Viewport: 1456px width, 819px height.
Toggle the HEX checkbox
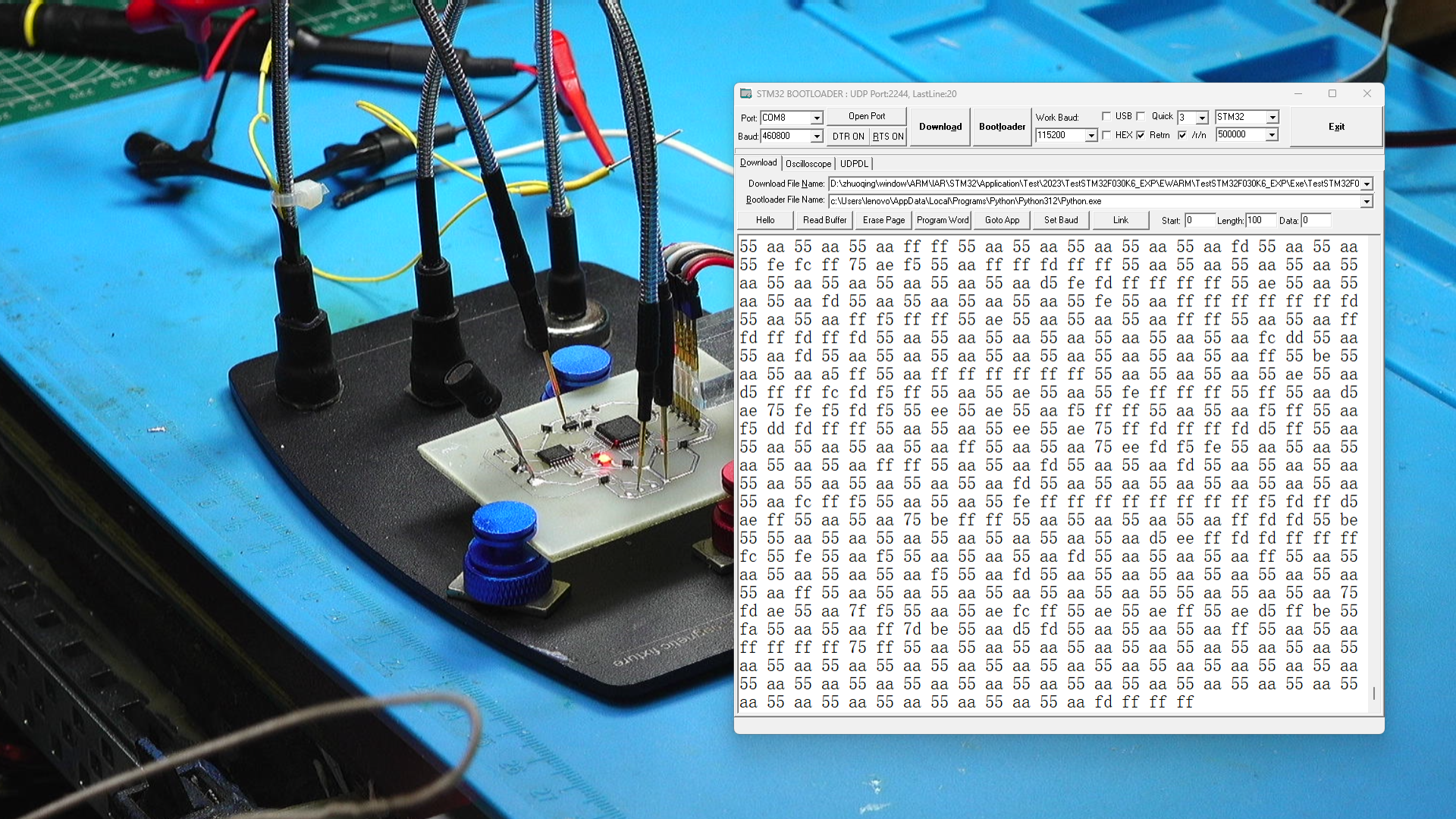[1106, 135]
